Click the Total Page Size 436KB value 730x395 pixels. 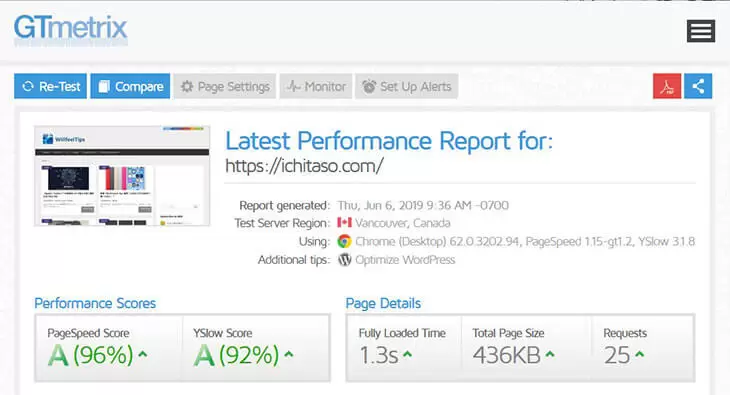tap(507, 355)
